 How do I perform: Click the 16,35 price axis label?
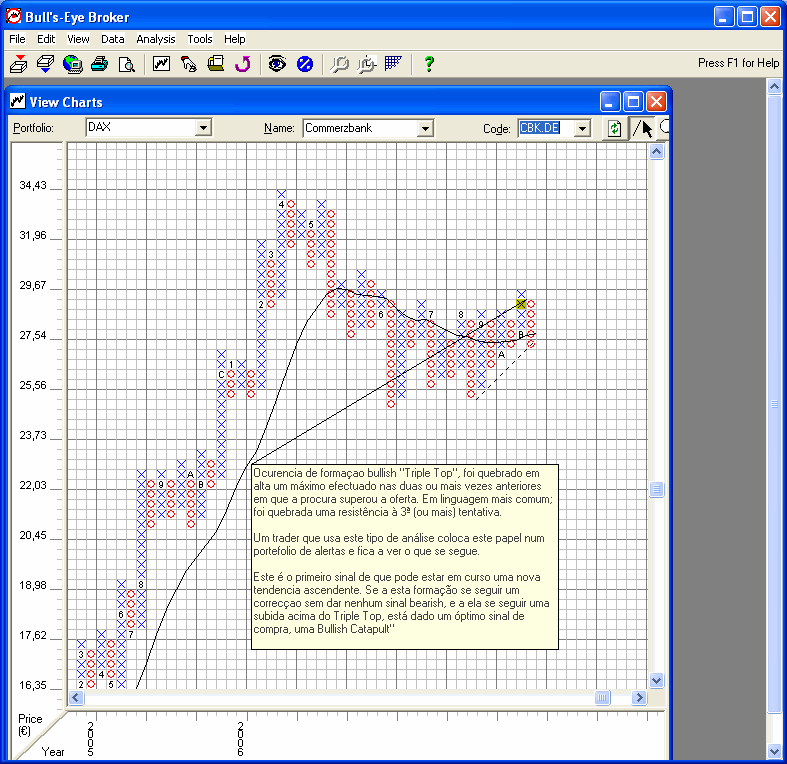pos(33,685)
